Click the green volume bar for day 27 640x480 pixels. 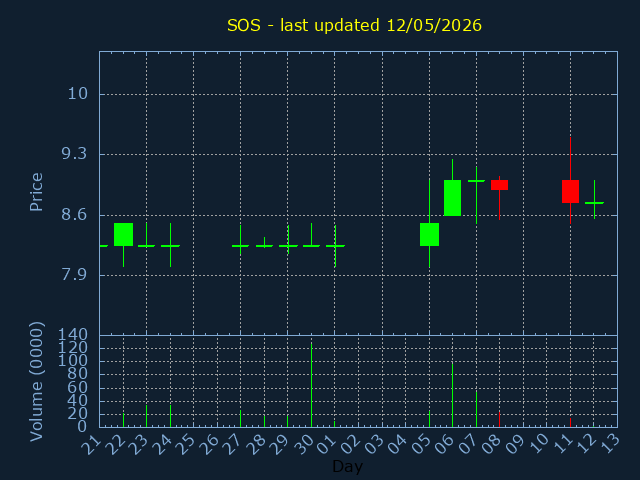[240, 419]
